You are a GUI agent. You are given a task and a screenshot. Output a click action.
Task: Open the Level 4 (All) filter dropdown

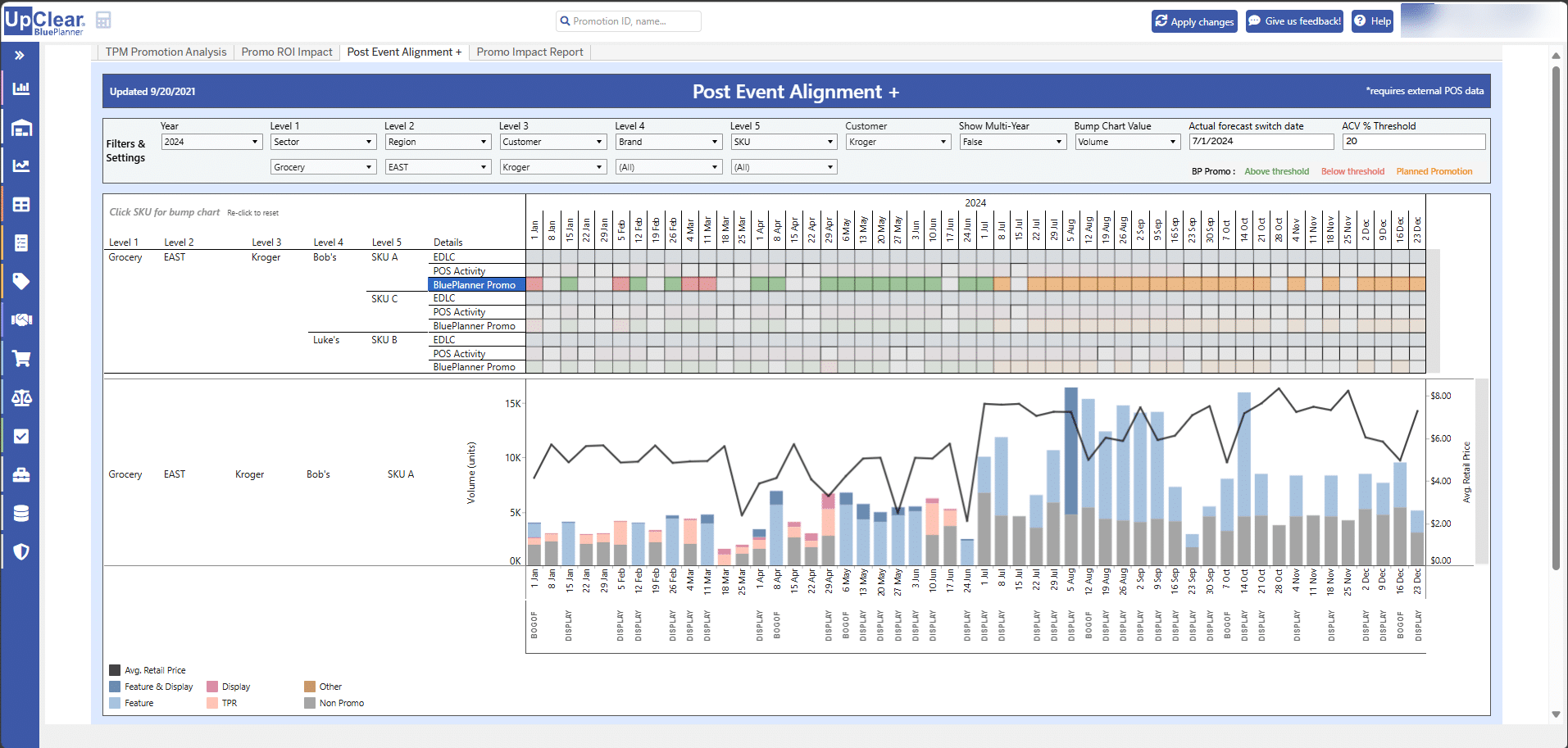pos(668,167)
